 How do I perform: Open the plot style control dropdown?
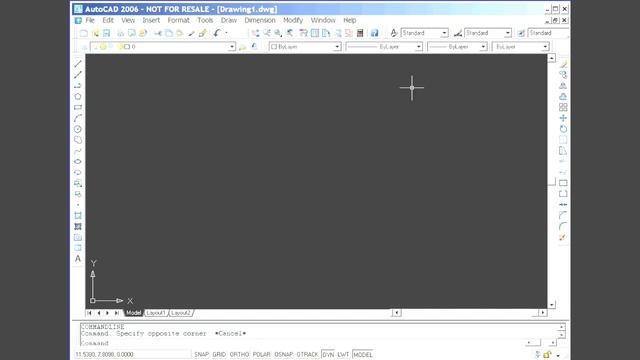pyautogui.click(x=545, y=47)
